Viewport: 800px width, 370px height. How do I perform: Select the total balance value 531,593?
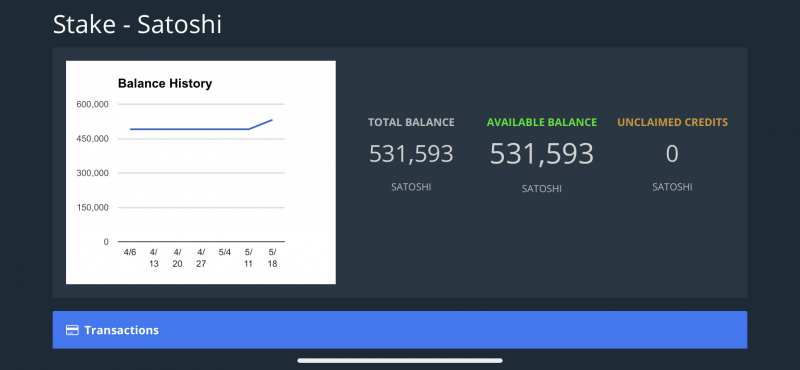pyautogui.click(x=411, y=154)
